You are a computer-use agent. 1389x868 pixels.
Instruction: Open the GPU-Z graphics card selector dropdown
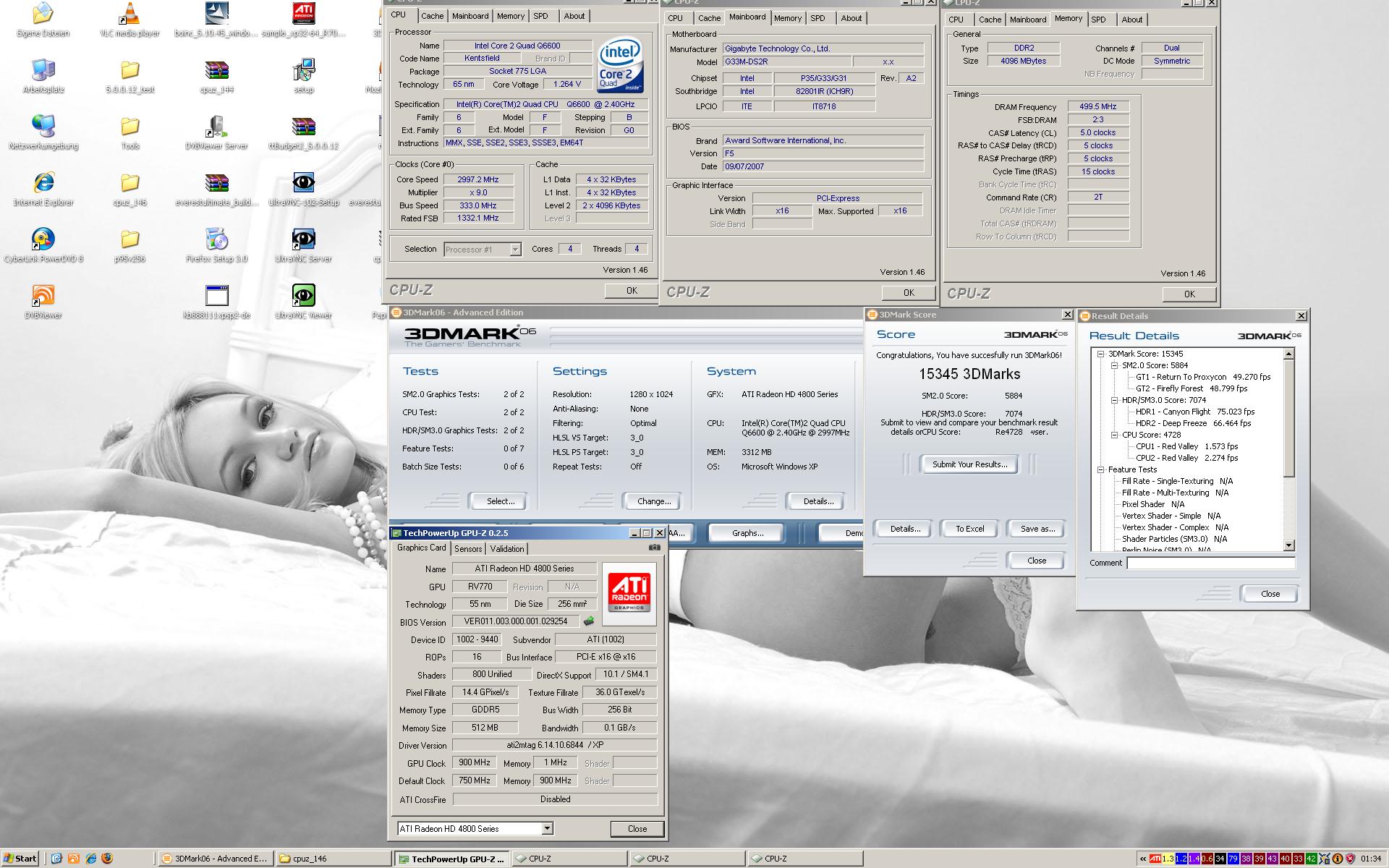547,828
